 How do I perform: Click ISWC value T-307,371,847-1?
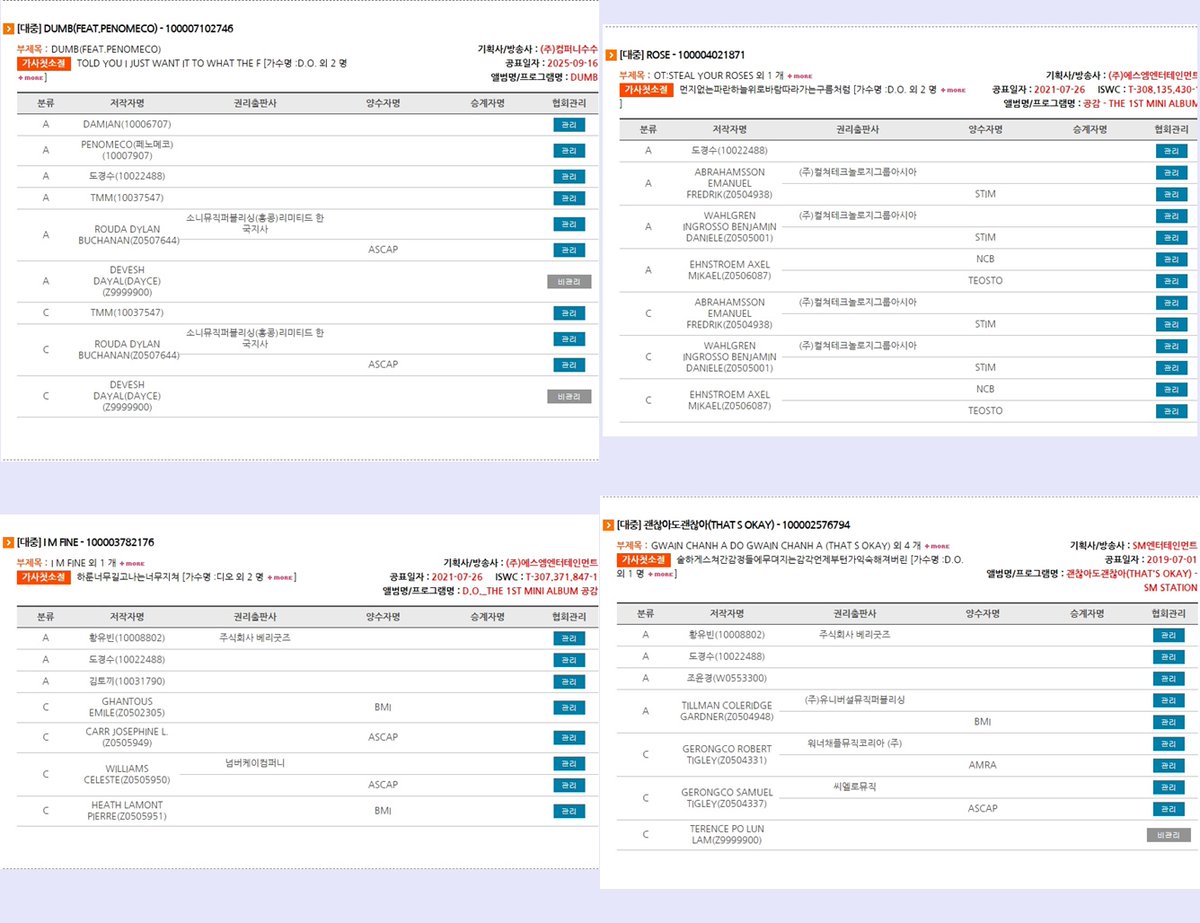[x=560, y=577]
